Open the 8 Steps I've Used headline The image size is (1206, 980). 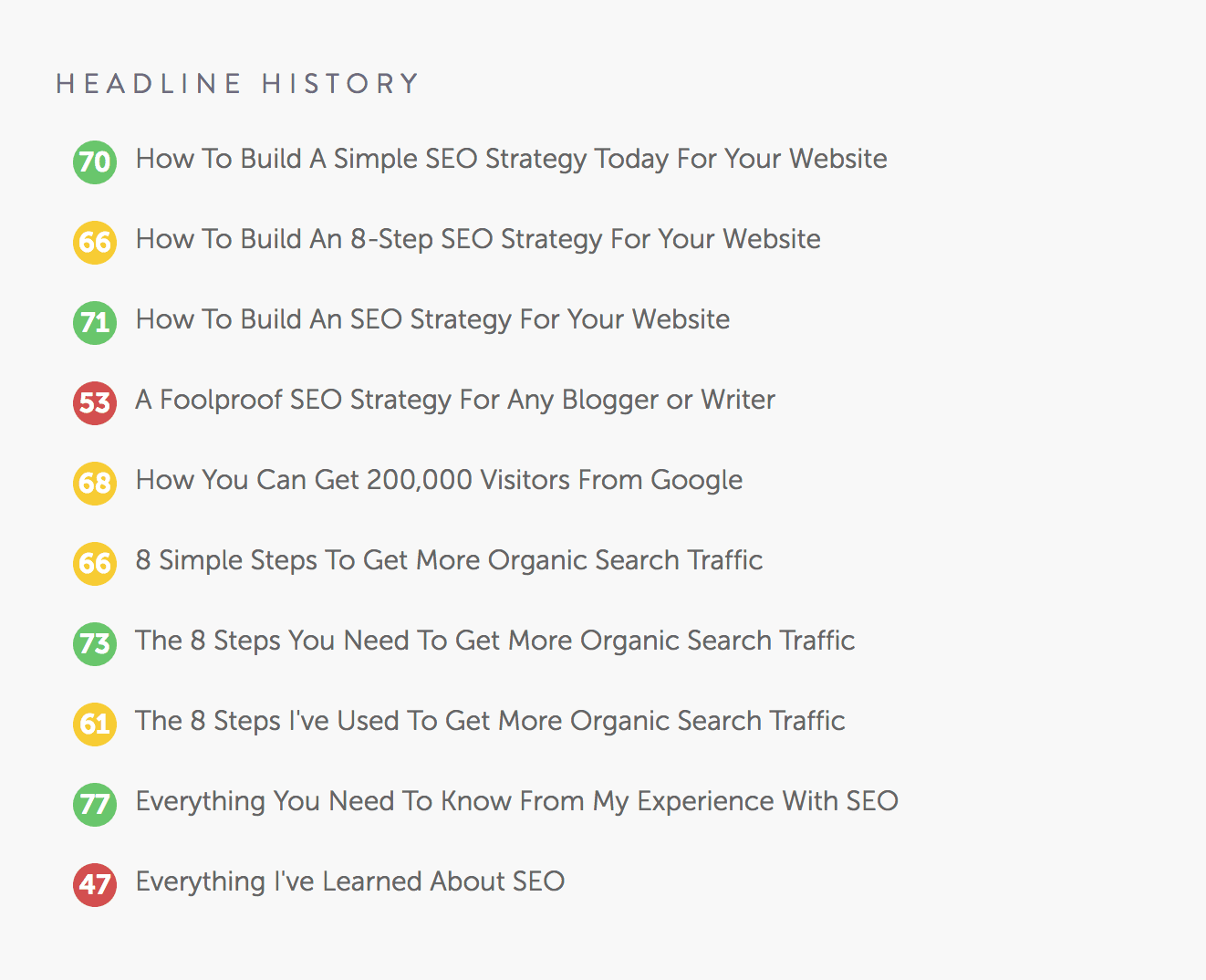coord(490,722)
